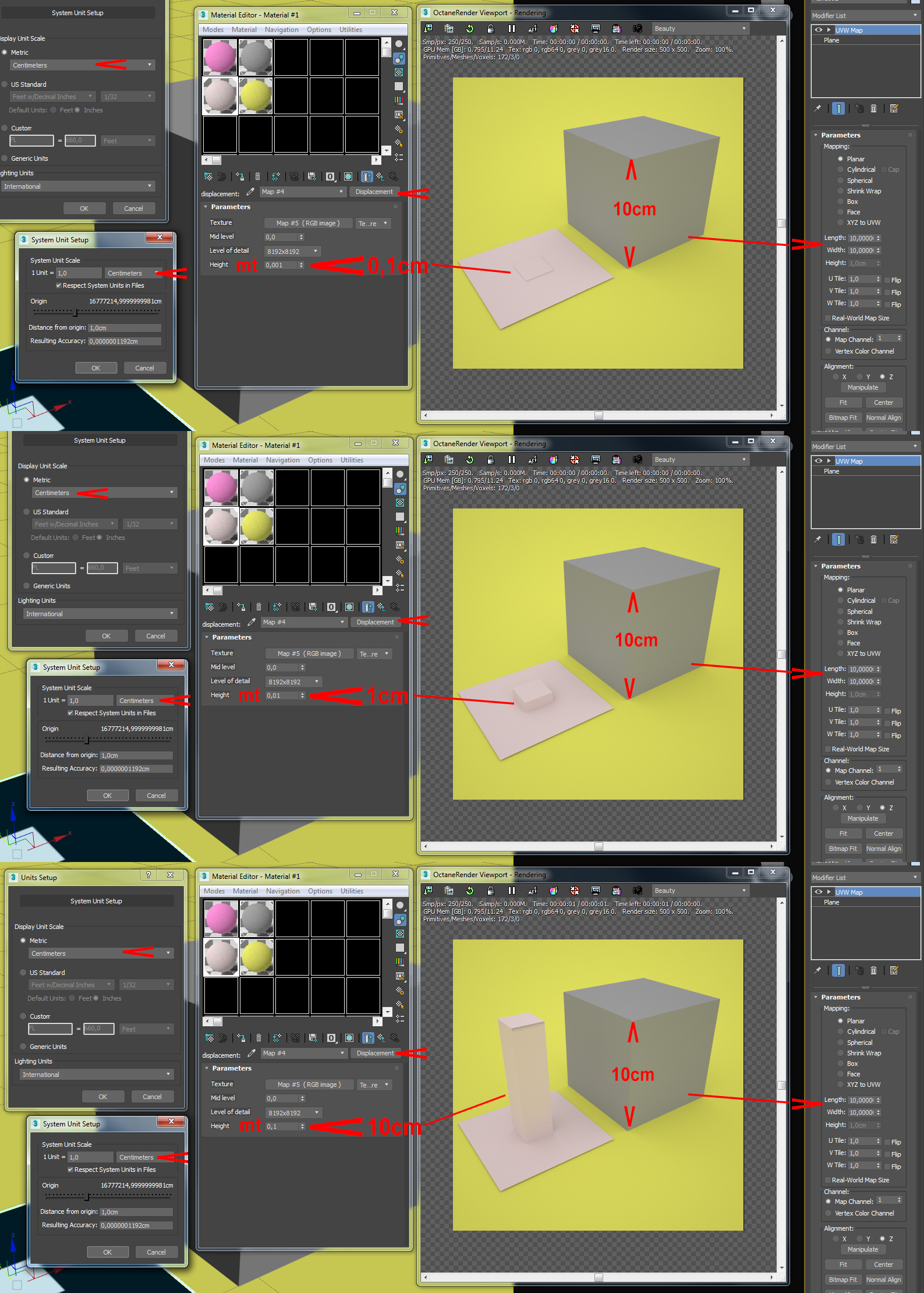This screenshot has width=924, height=1293.
Task: Click Origin slider handle in bottom System Unit Setup
Action: (87, 1196)
